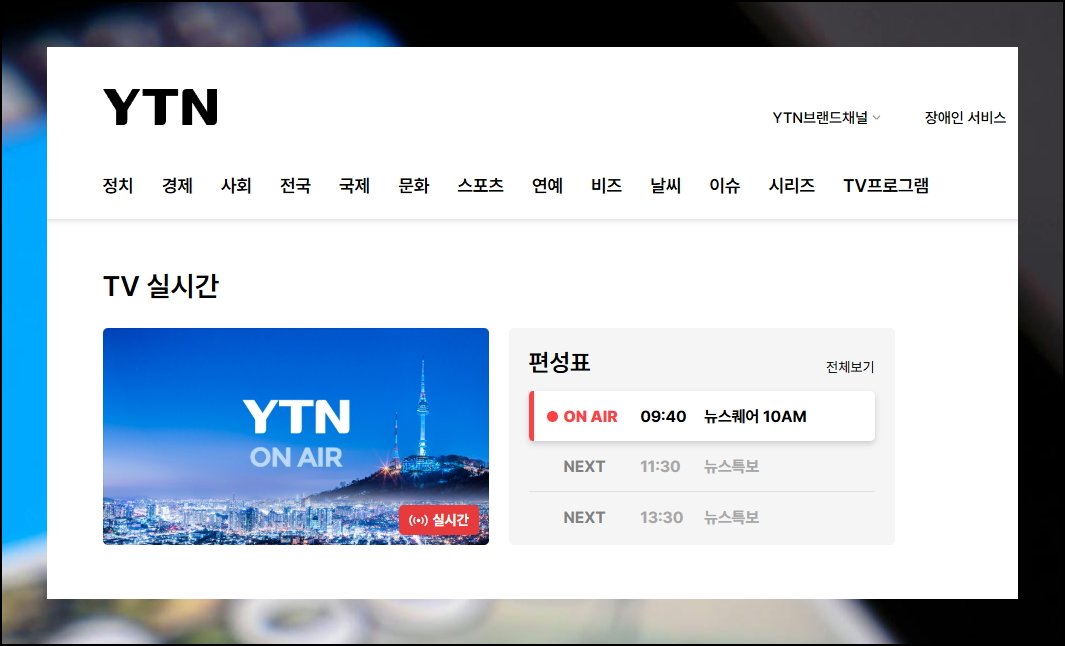Open the 스포츠 section
The width and height of the screenshot is (1065, 646).
(480, 185)
